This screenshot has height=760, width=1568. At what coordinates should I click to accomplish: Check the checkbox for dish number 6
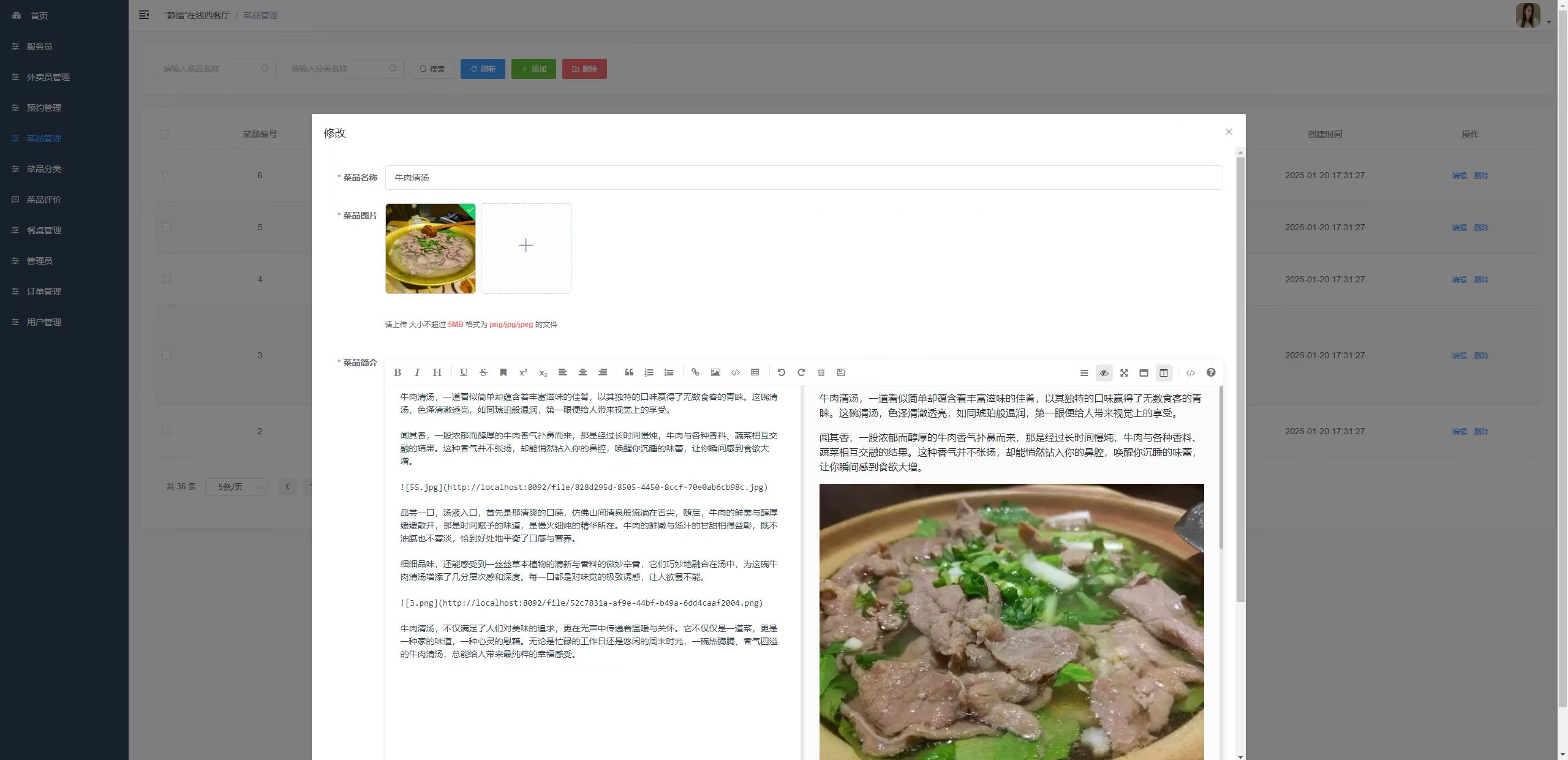click(167, 175)
